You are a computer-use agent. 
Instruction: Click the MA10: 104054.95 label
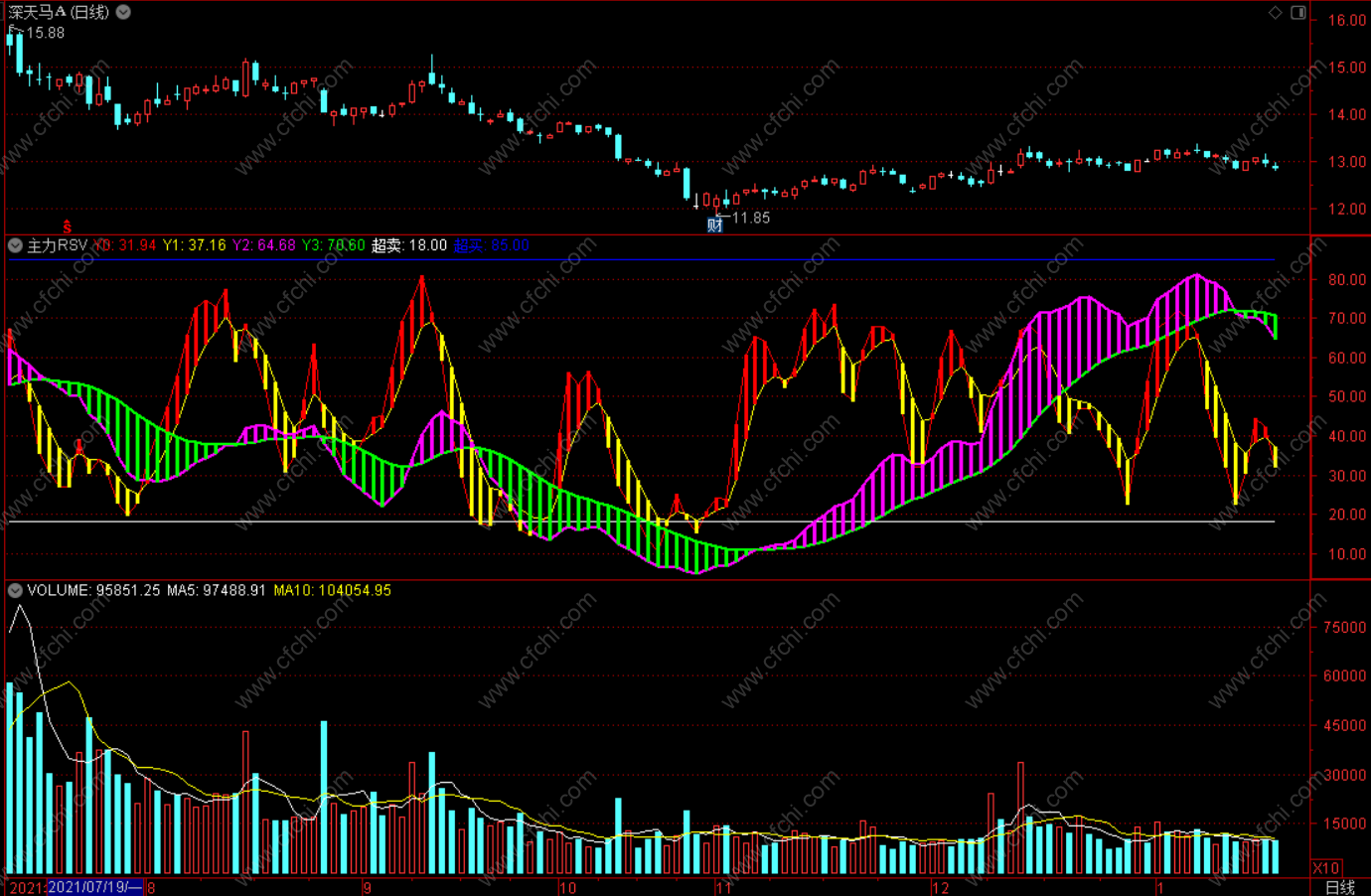pyautogui.click(x=333, y=590)
